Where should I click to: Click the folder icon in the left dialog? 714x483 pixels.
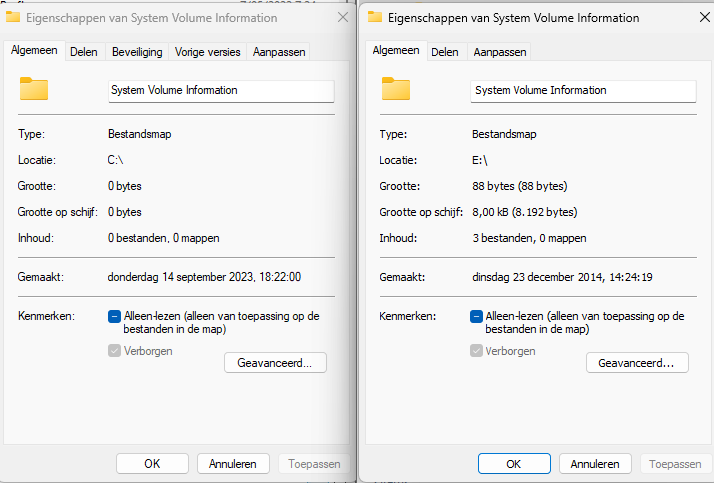click(x=34, y=90)
